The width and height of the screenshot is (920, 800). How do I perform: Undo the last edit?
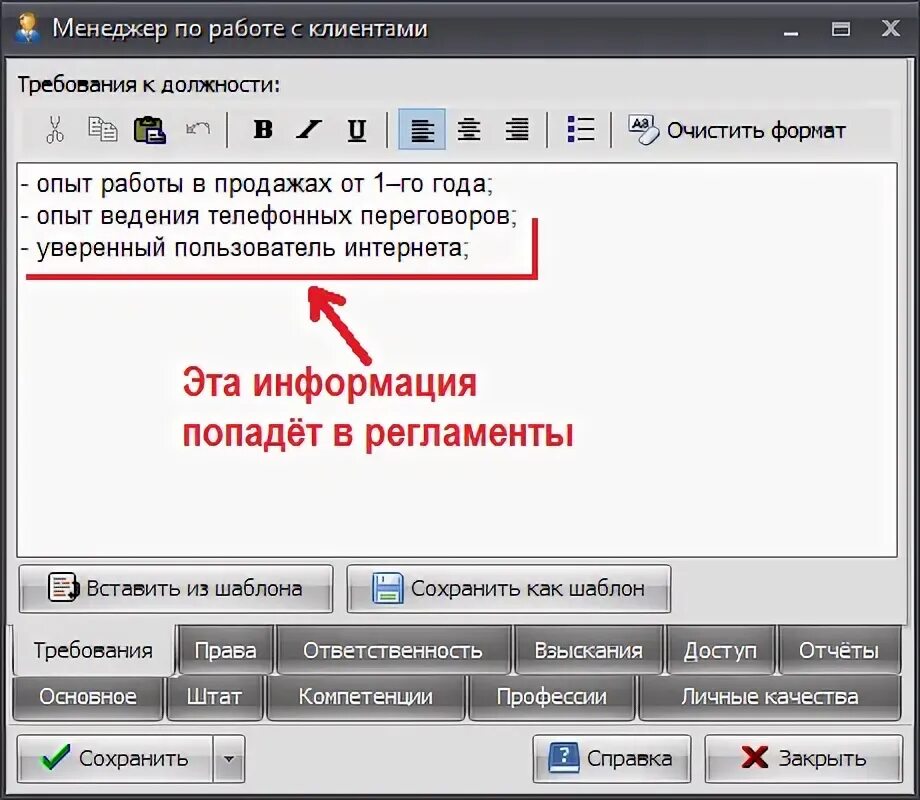click(x=198, y=129)
